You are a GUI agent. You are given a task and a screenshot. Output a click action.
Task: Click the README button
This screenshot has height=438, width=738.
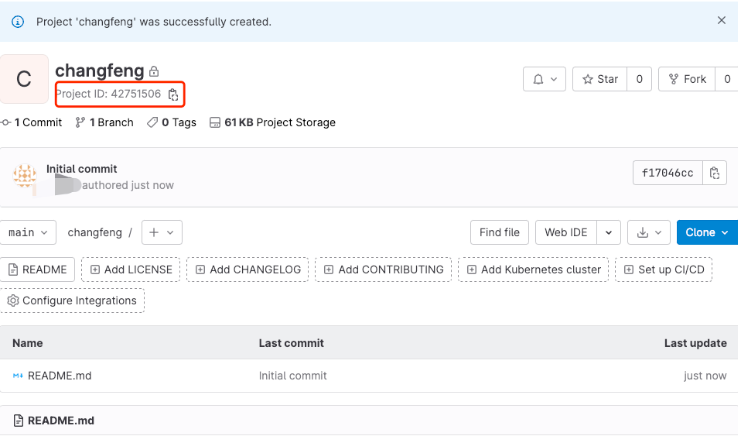click(x=37, y=269)
